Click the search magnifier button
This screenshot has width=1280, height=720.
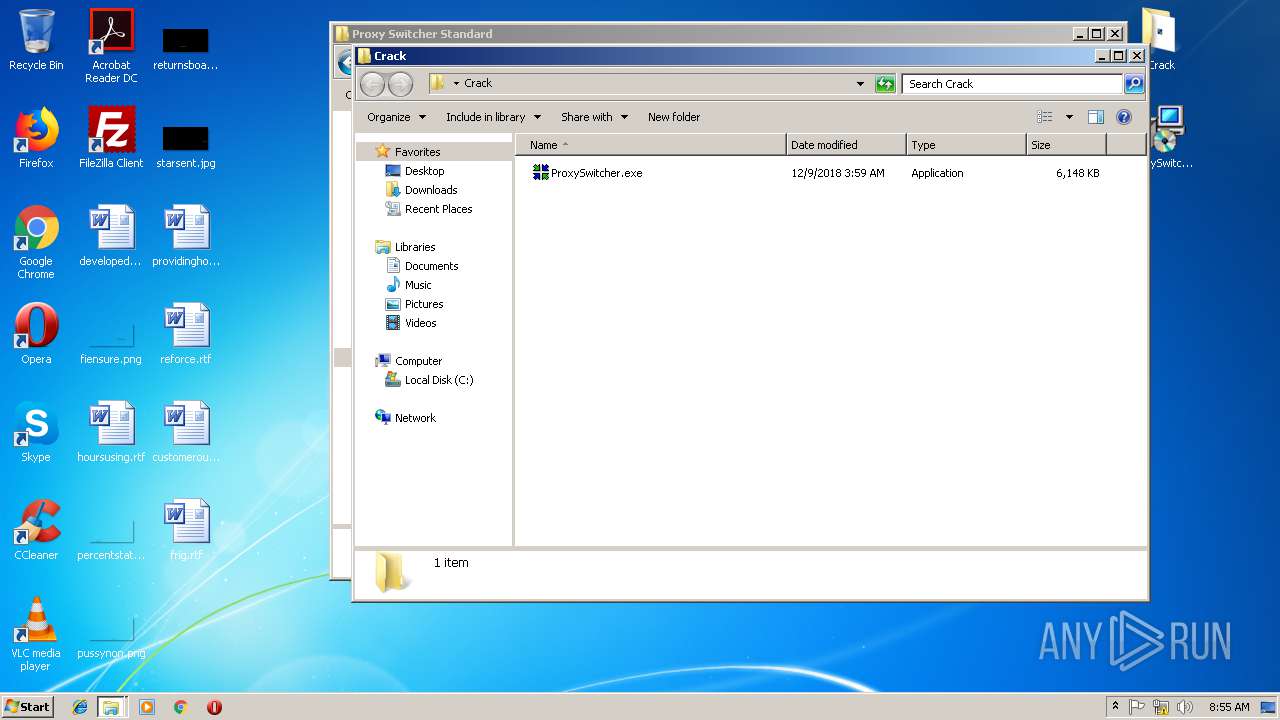(x=1134, y=84)
